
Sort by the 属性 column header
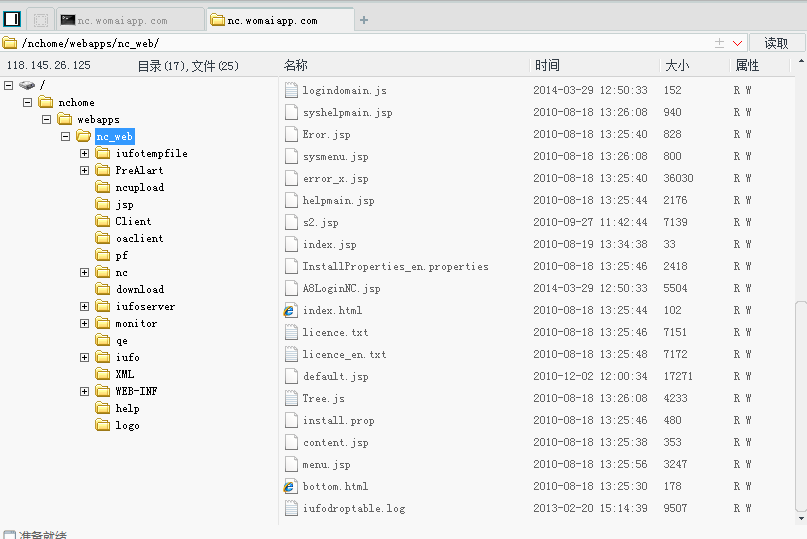tap(747, 65)
